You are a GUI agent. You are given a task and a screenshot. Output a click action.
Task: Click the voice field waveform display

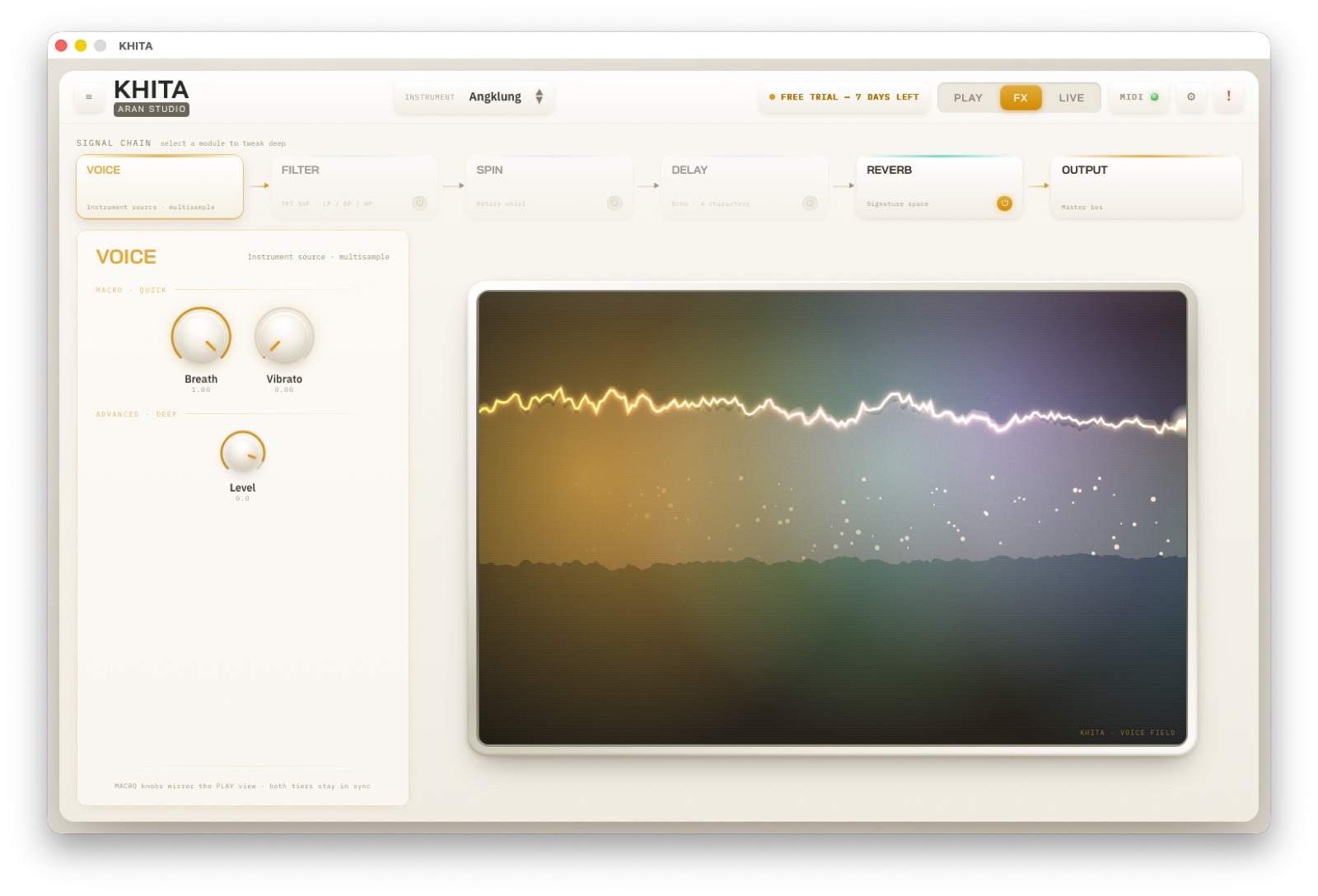832,518
